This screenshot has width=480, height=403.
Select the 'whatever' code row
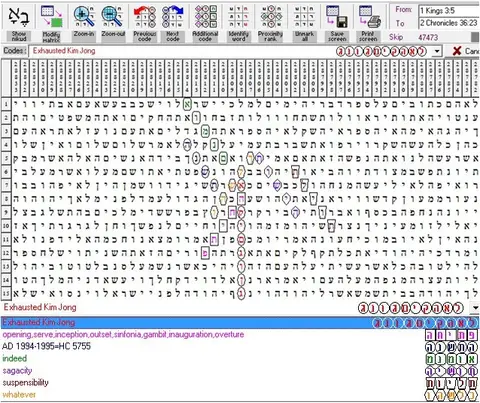tap(240, 395)
